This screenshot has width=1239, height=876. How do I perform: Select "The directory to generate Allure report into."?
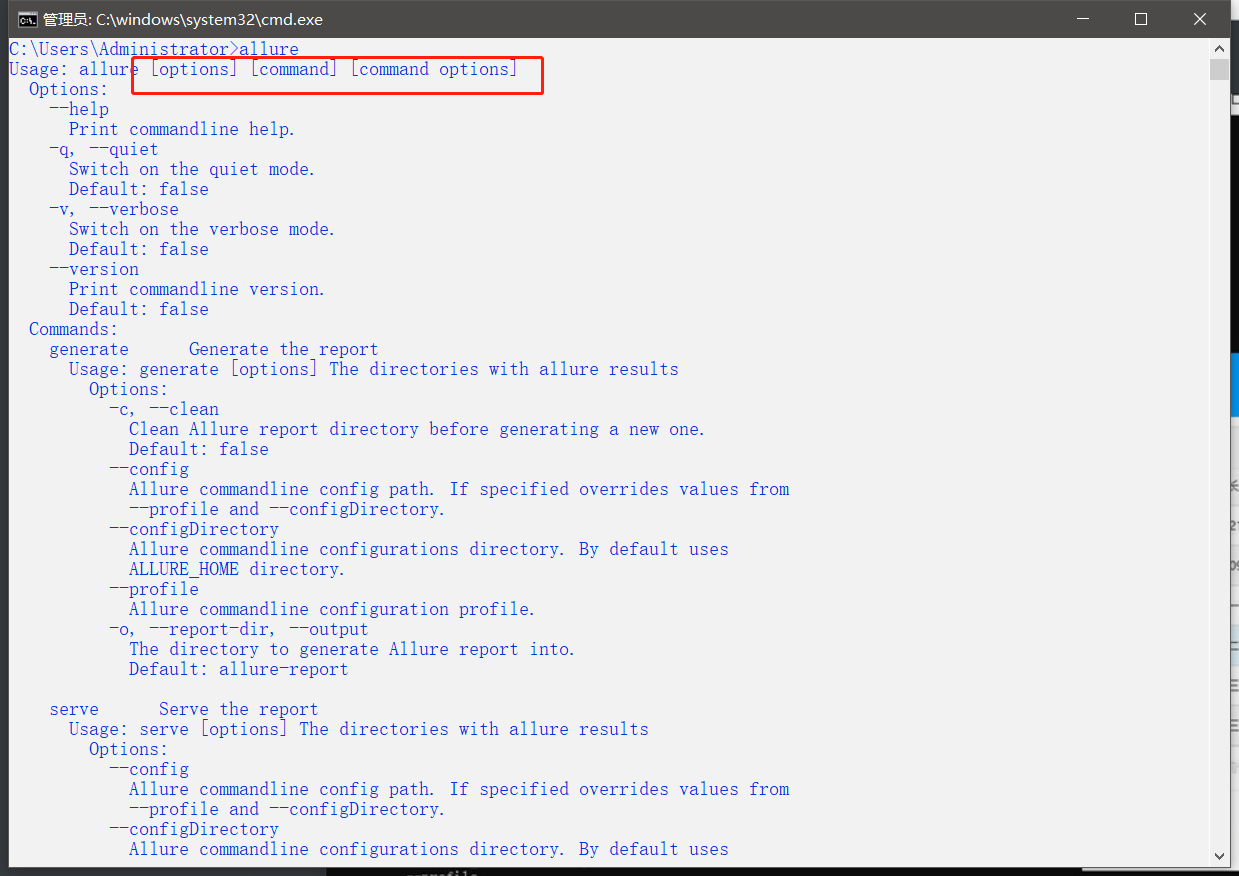(x=352, y=649)
